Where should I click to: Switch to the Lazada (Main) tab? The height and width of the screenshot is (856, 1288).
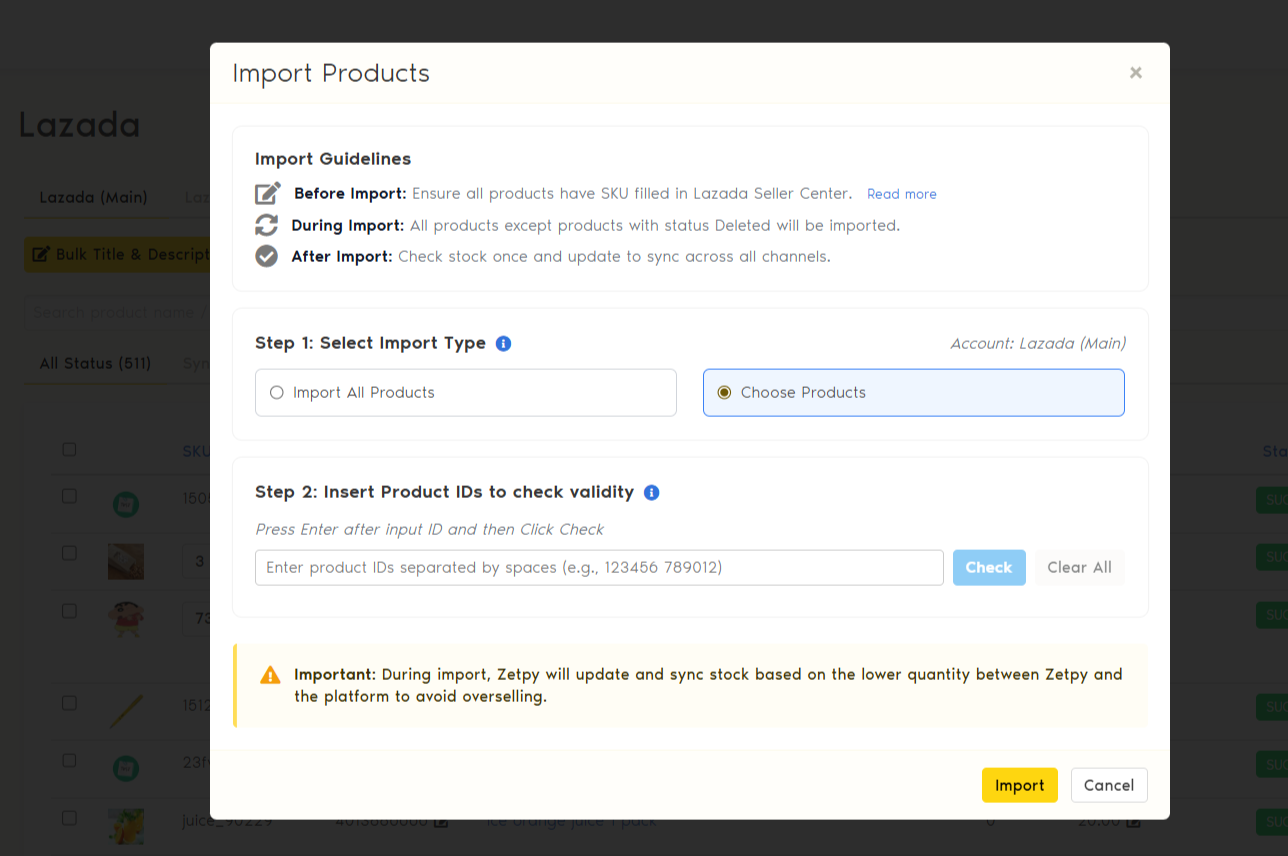pyautogui.click(x=93, y=197)
